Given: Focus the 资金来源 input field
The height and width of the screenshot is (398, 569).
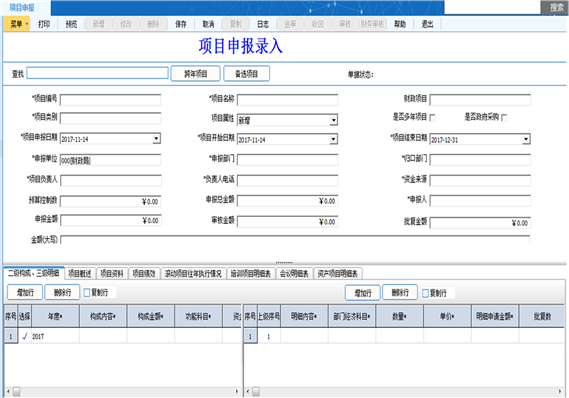Looking at the screenshot, I should click(x=480, y=181).
